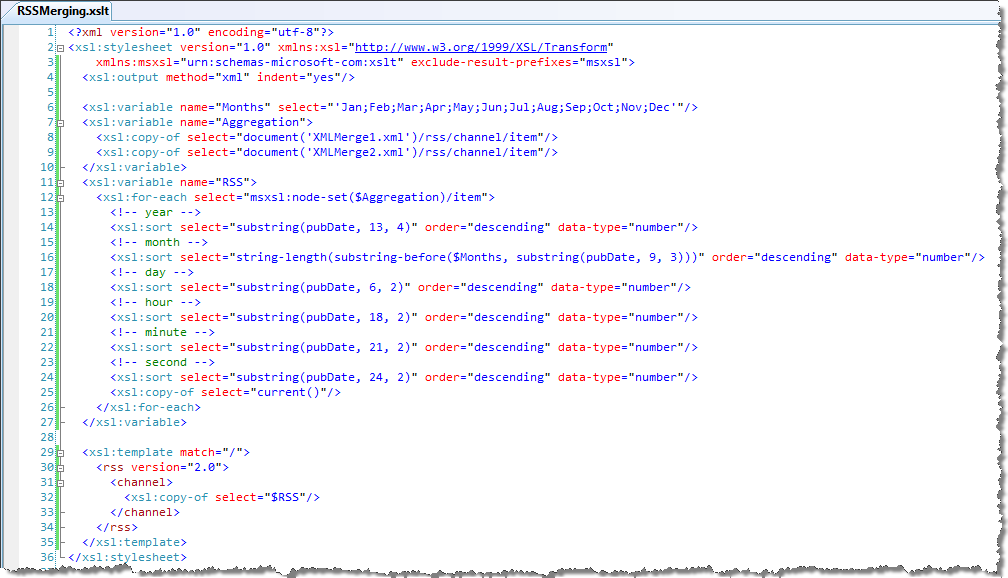Image resolution: width=1008 pixels, height=578 pixels.
Task: Collapse the Aggregation variable block
Action: pos(60,123)
